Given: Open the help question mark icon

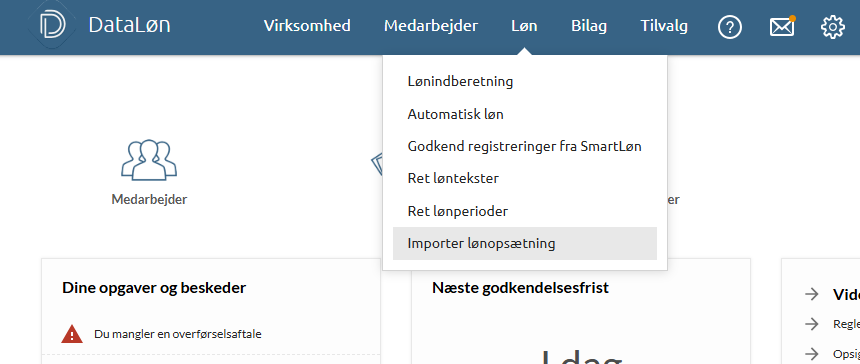Looking at the screenshot, I should coord(729,26).
